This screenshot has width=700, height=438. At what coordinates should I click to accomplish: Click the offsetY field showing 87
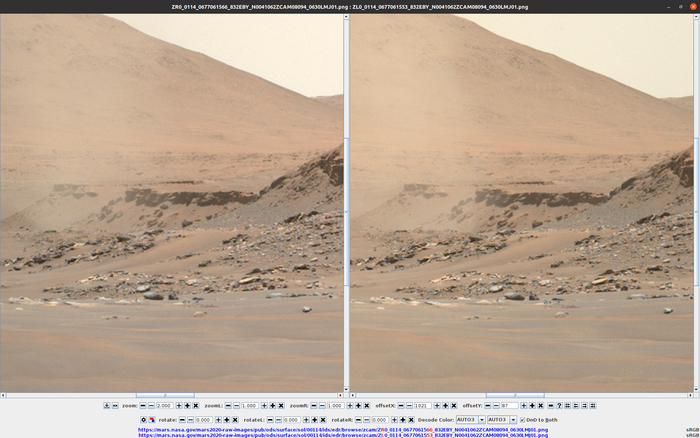pos(509,406)
